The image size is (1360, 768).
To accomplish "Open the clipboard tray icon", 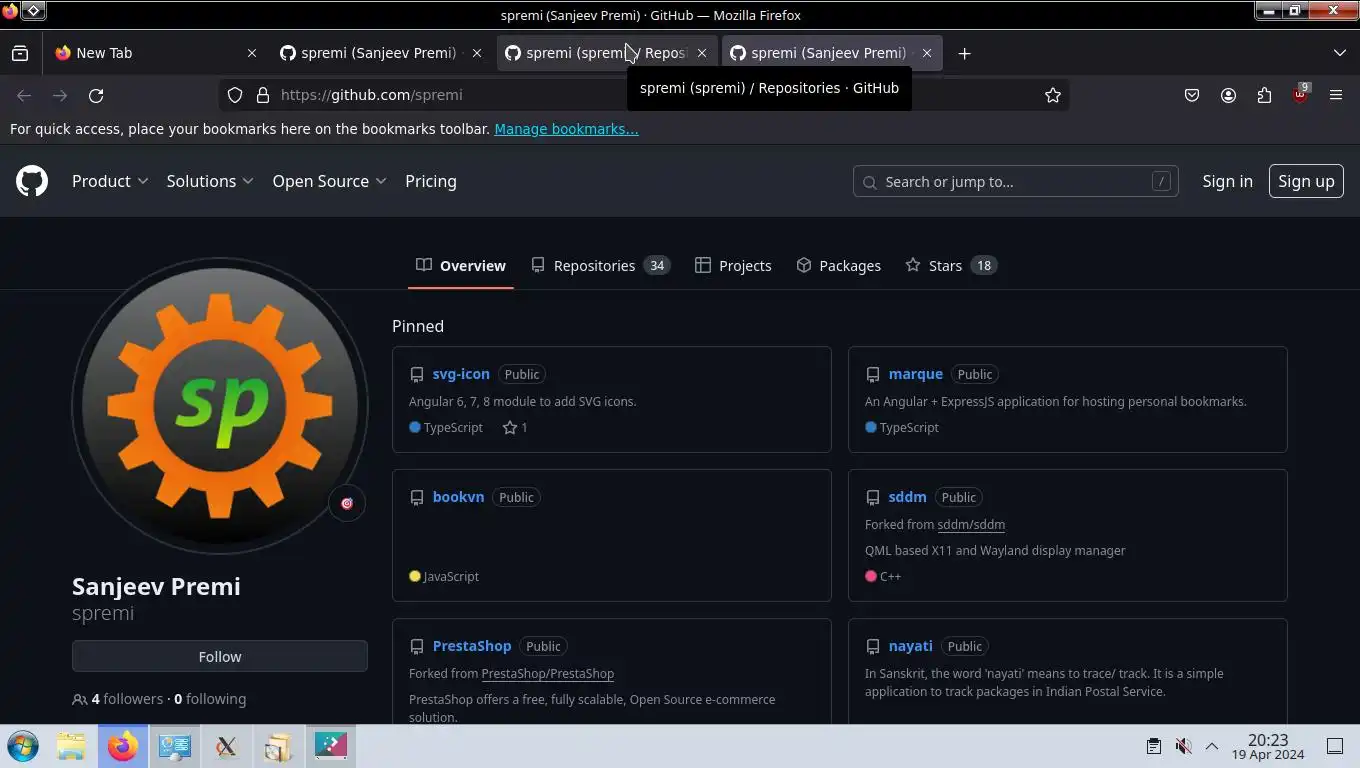I will click(x=1153, y=746).
